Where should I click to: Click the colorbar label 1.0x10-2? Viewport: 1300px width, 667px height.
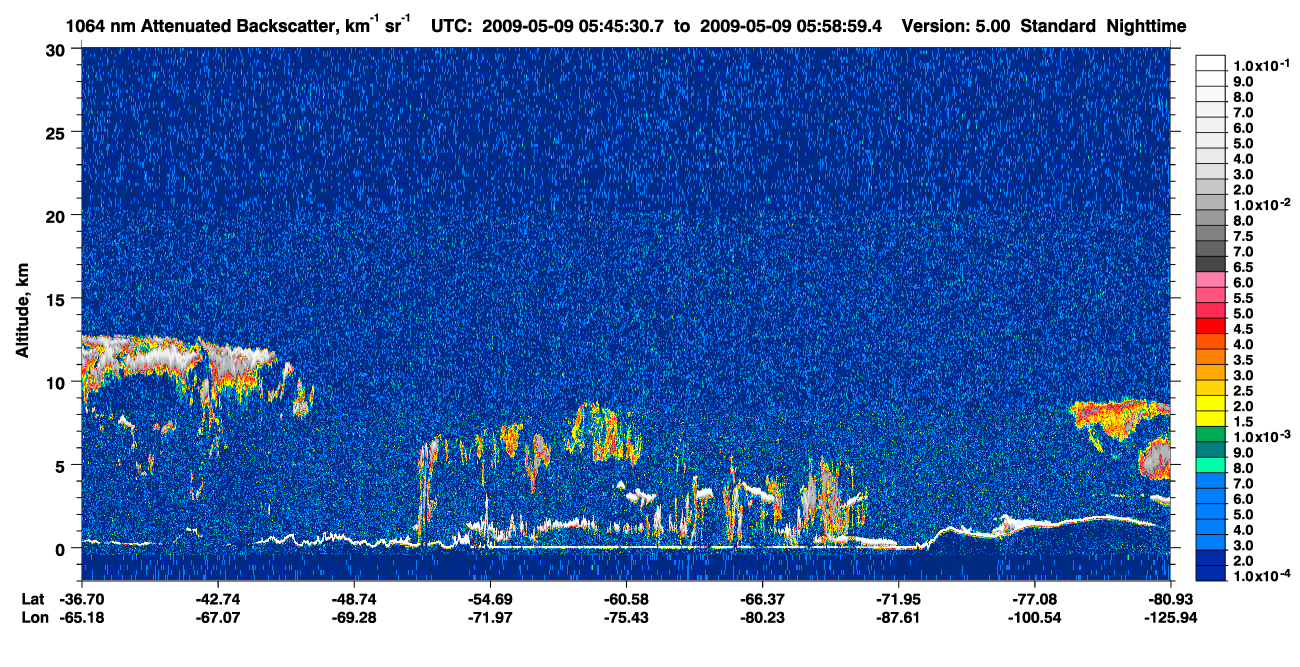[1262, 203]
